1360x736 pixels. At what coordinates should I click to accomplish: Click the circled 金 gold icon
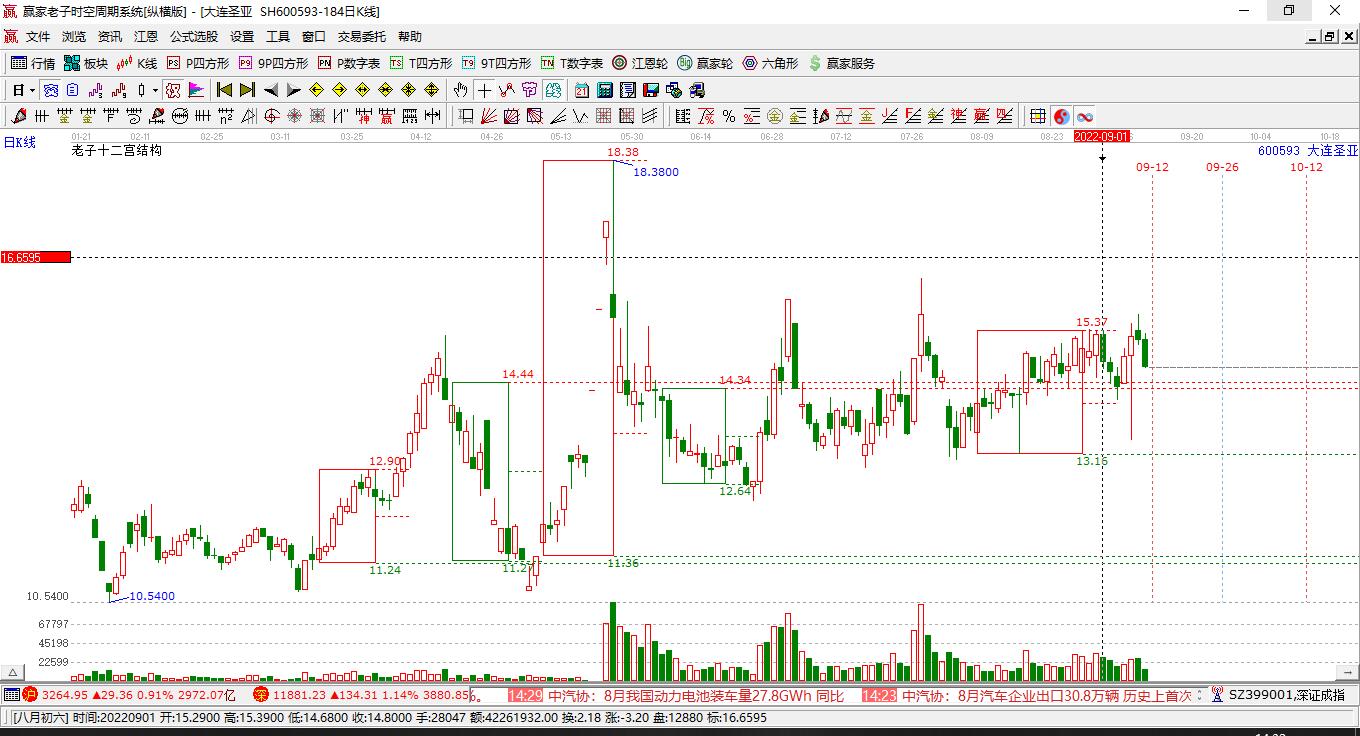tap(775, 116)
